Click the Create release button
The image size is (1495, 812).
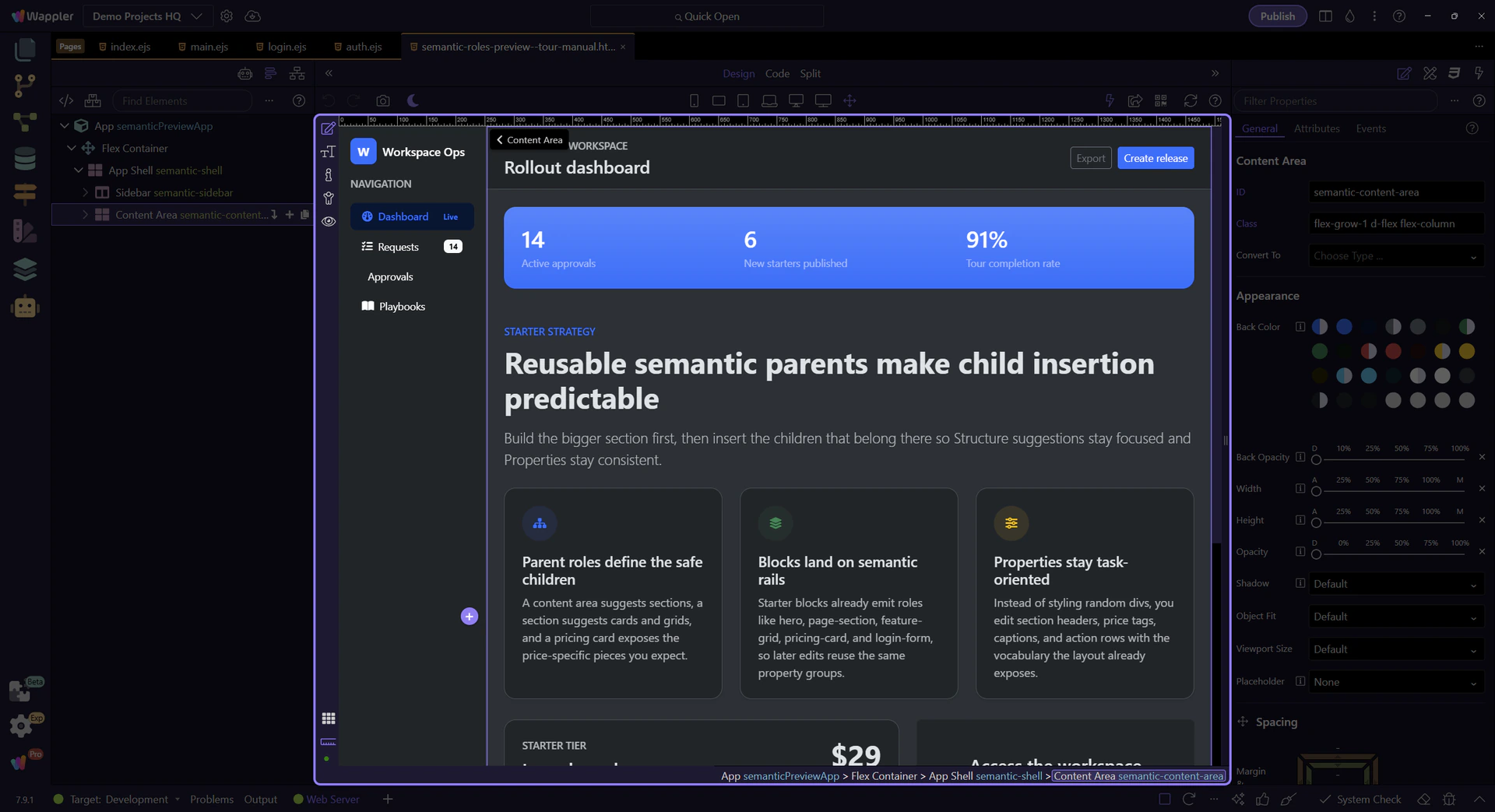coord(1155,158)
